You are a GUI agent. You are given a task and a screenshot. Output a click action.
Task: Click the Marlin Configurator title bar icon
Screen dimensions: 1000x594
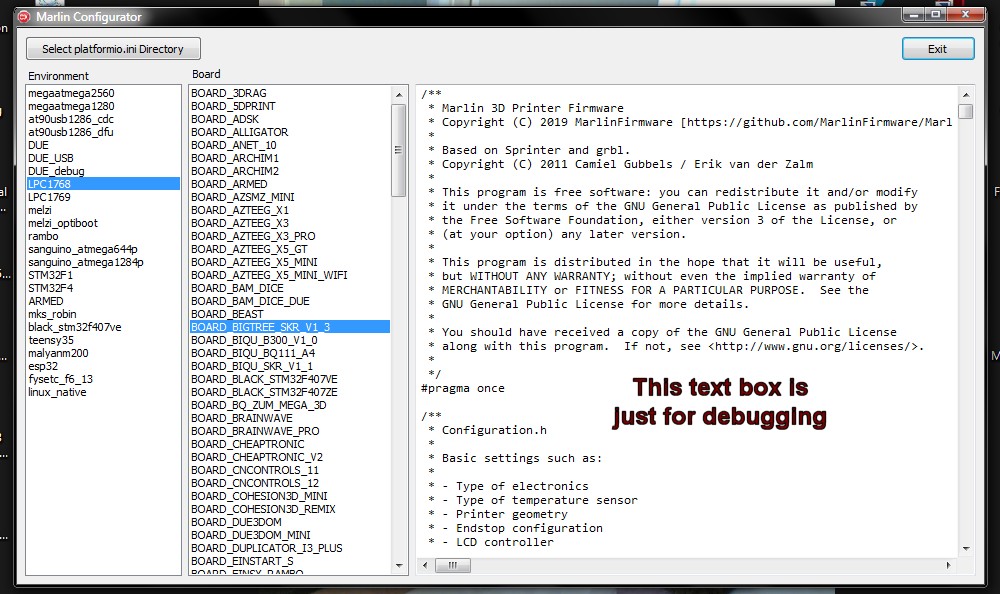(x=24, y=17)
